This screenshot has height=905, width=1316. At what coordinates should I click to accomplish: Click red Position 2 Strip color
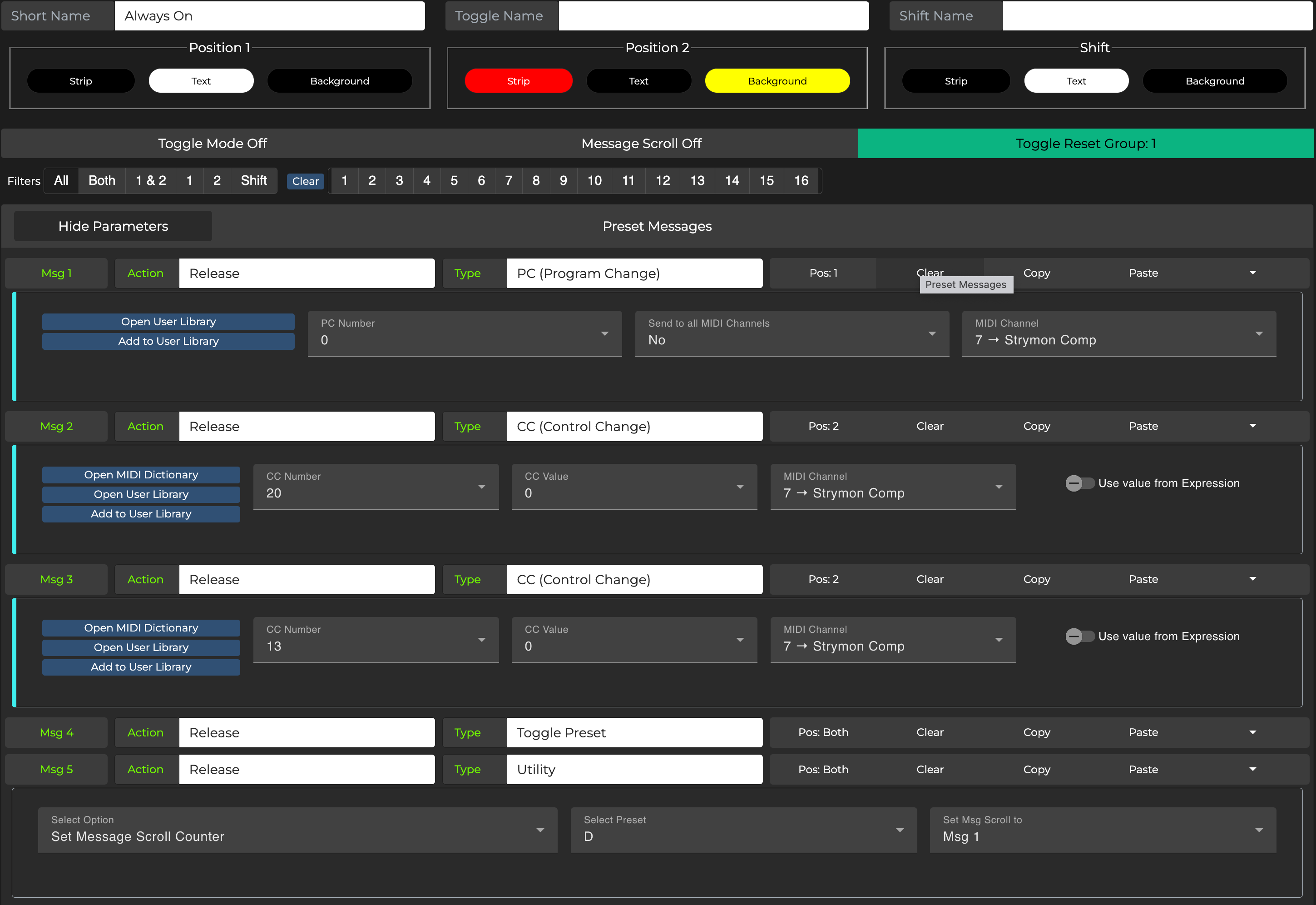point(518,81)
